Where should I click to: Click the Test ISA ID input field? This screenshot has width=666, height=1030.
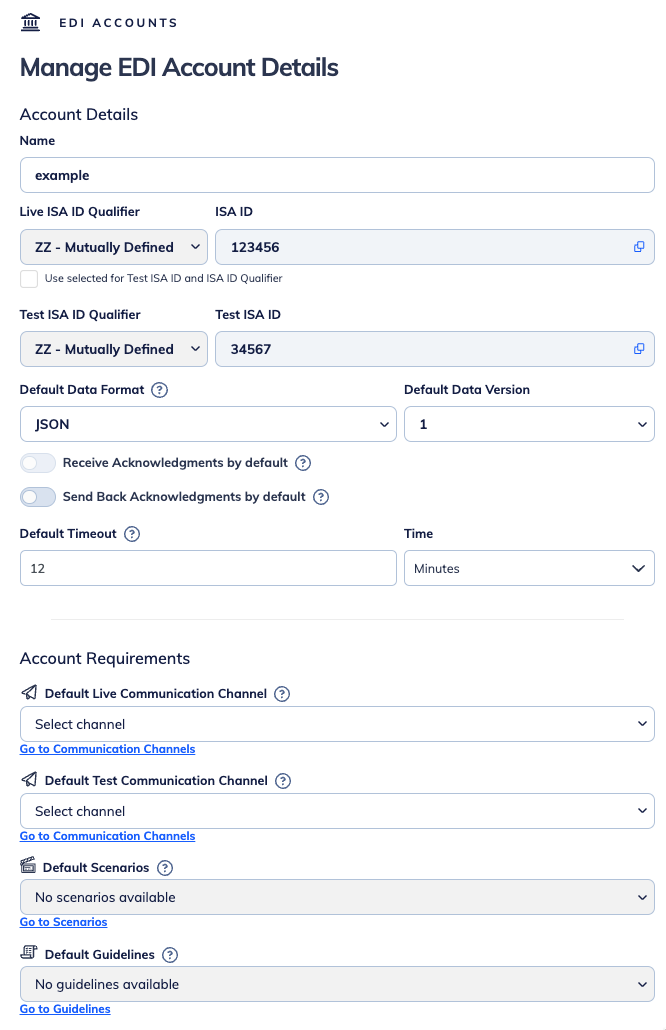pos(435,349)
